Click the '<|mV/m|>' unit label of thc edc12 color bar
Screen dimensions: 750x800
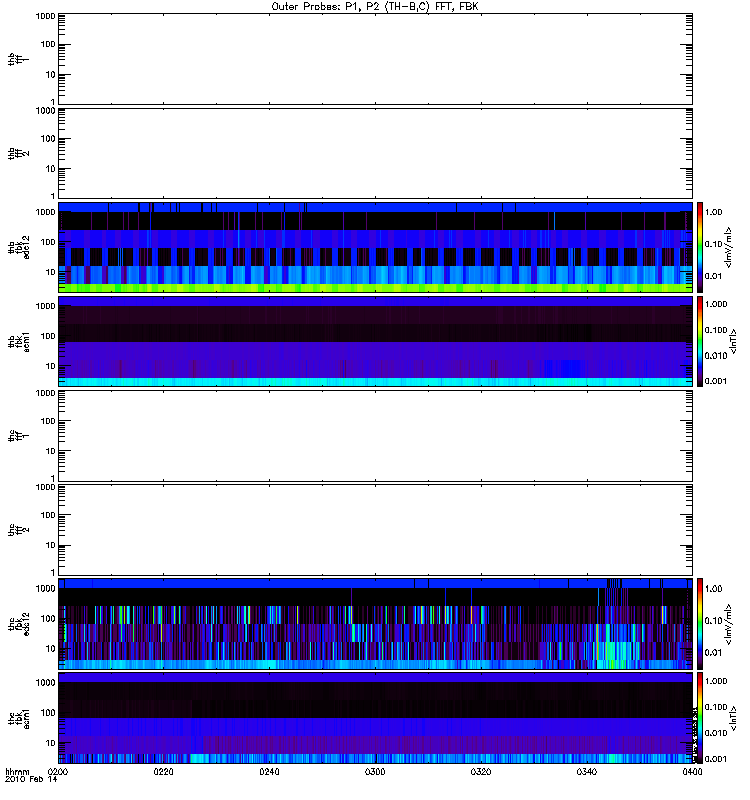728,624
